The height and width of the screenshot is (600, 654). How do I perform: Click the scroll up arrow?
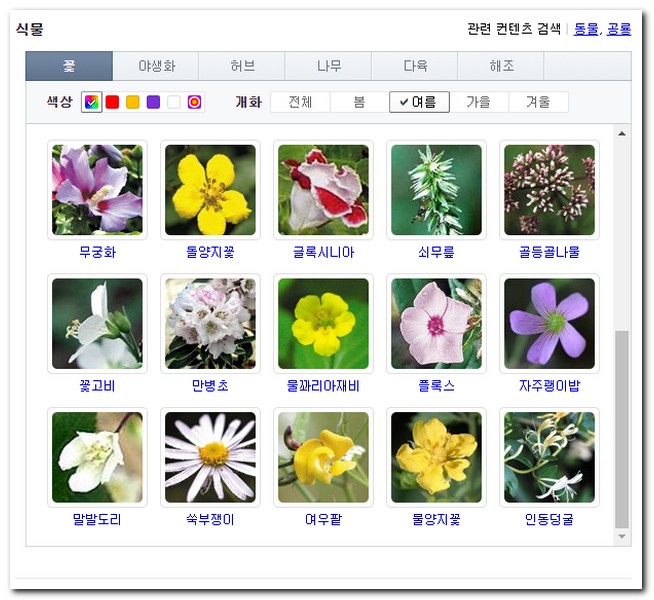(622, 134)
